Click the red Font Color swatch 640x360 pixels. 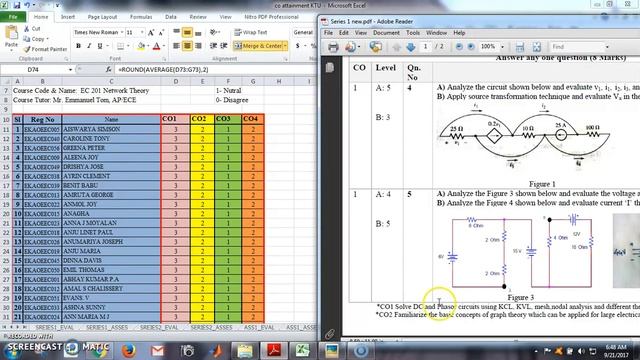click(x=157, y=46)
